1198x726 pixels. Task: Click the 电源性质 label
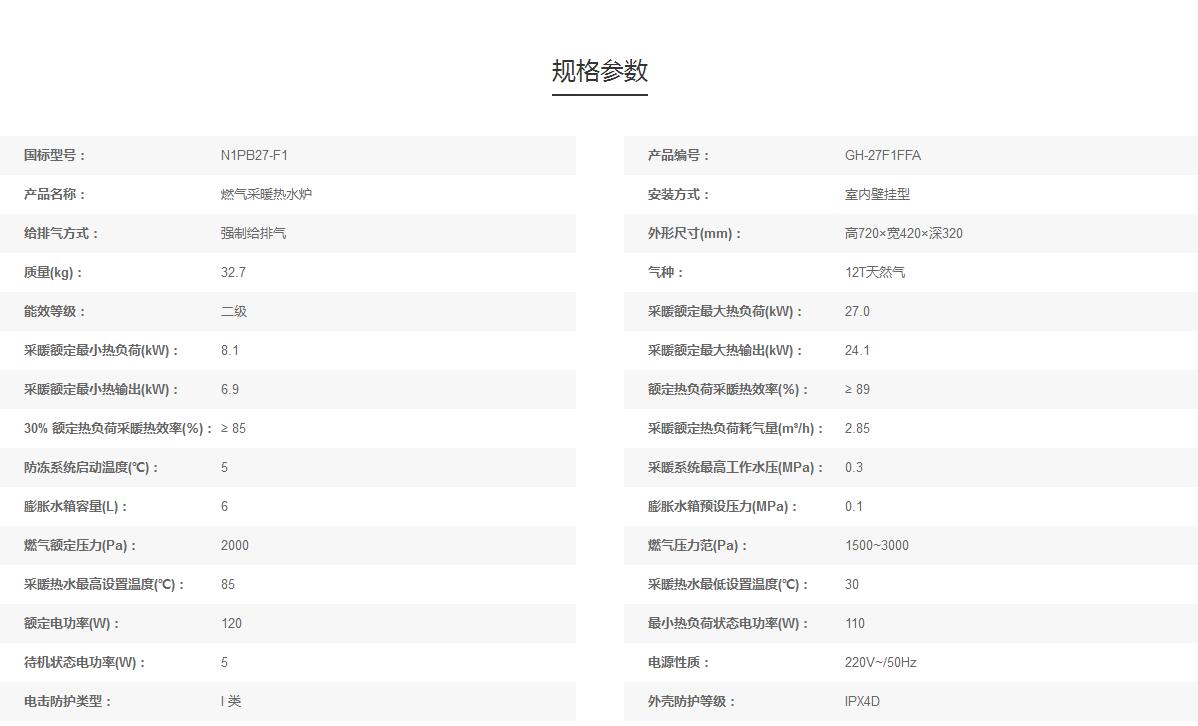679,662
